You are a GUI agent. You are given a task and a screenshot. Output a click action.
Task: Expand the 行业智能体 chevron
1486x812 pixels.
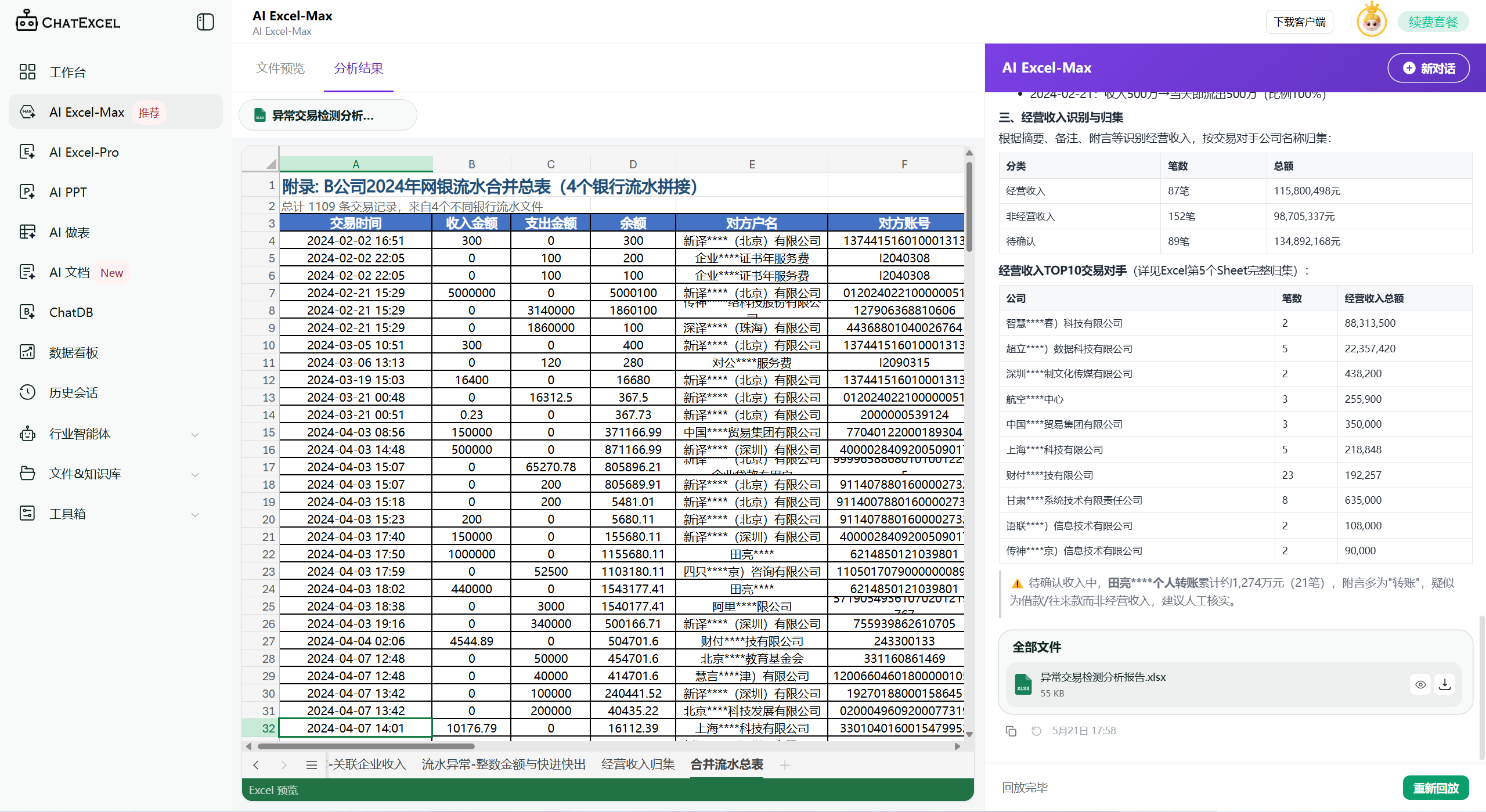pos(196,435)
